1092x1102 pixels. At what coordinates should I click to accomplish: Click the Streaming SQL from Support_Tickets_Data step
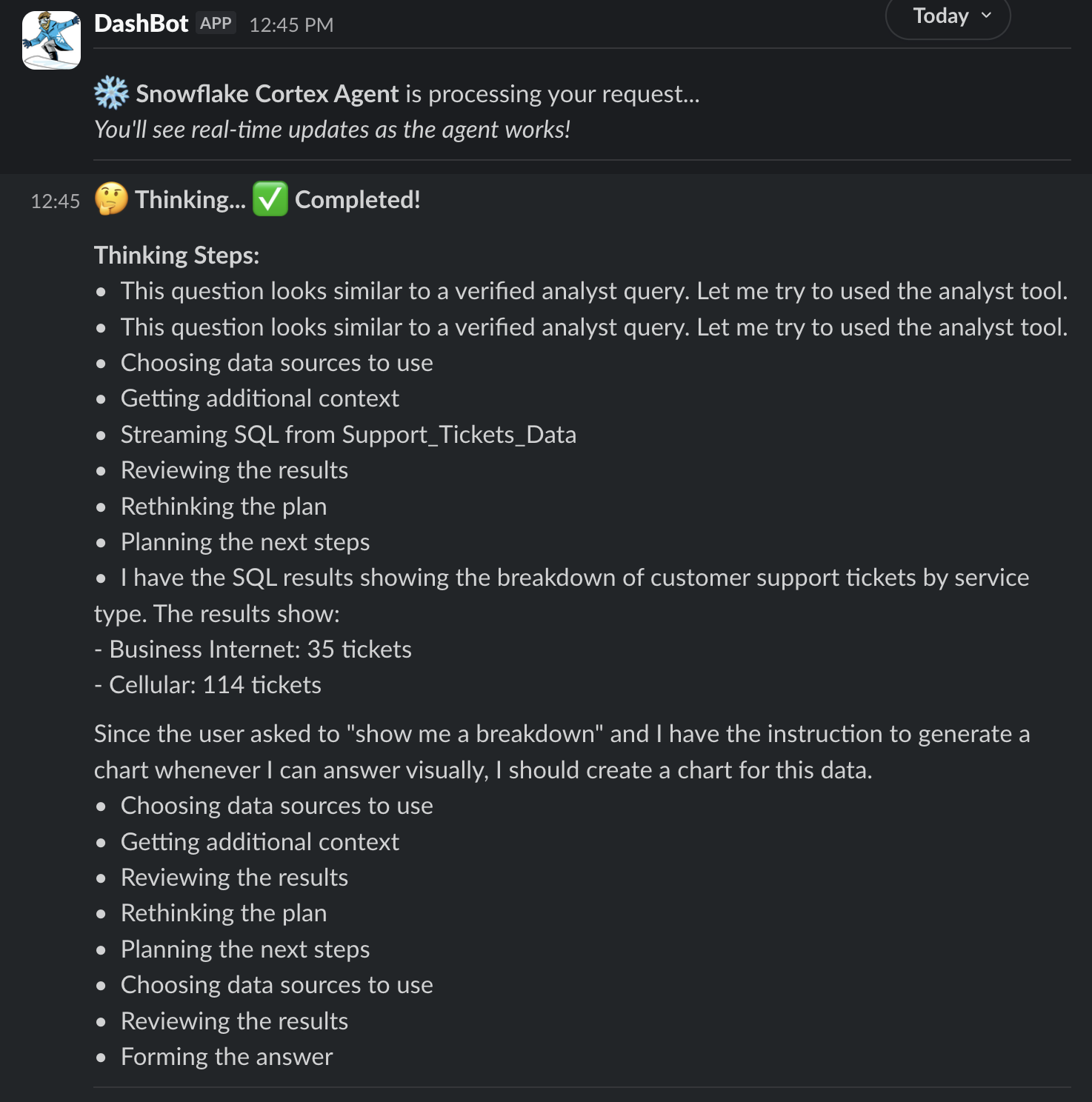coord(348,435)
